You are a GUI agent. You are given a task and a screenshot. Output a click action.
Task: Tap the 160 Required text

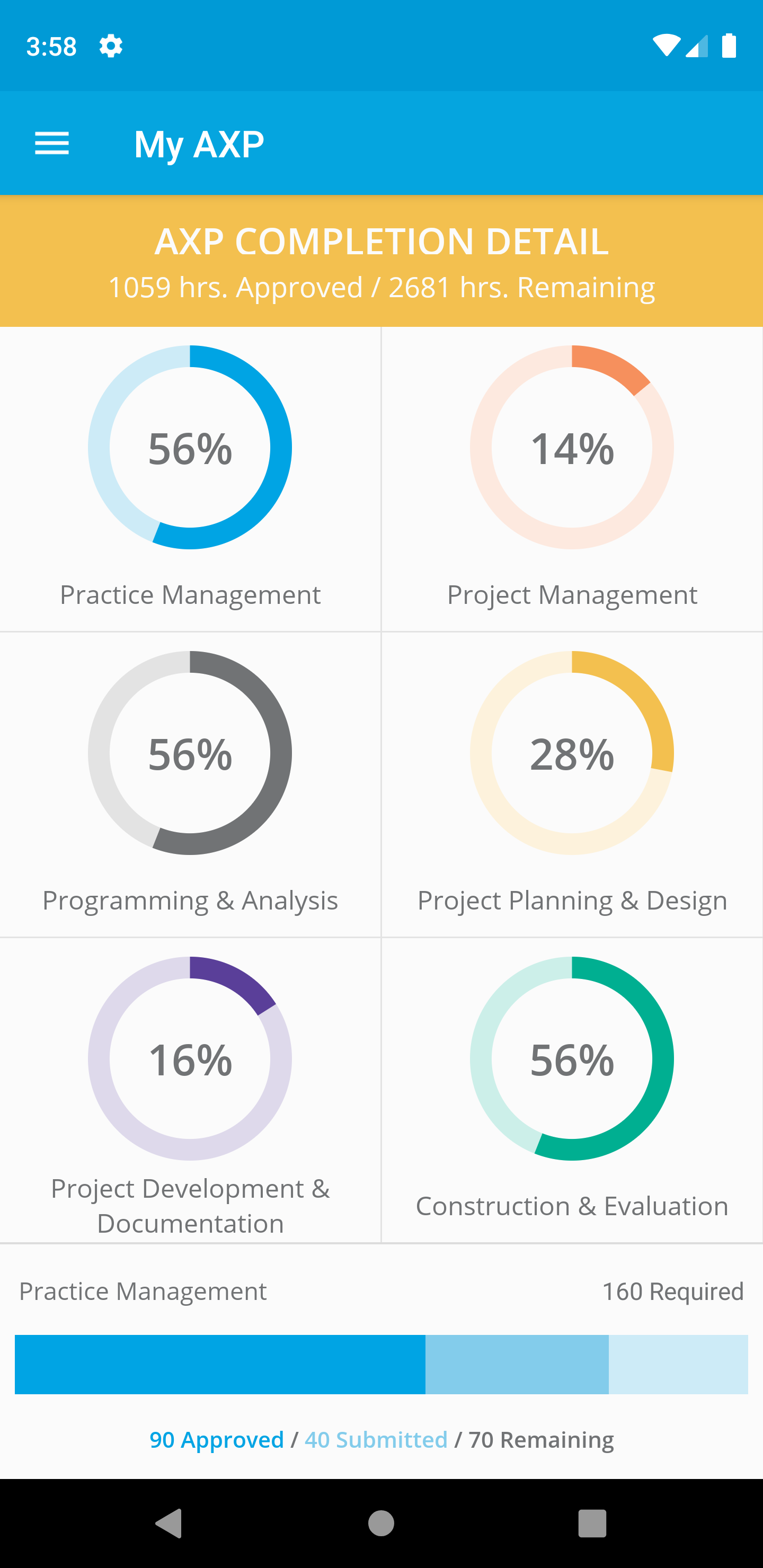[x=673, y=1291]
